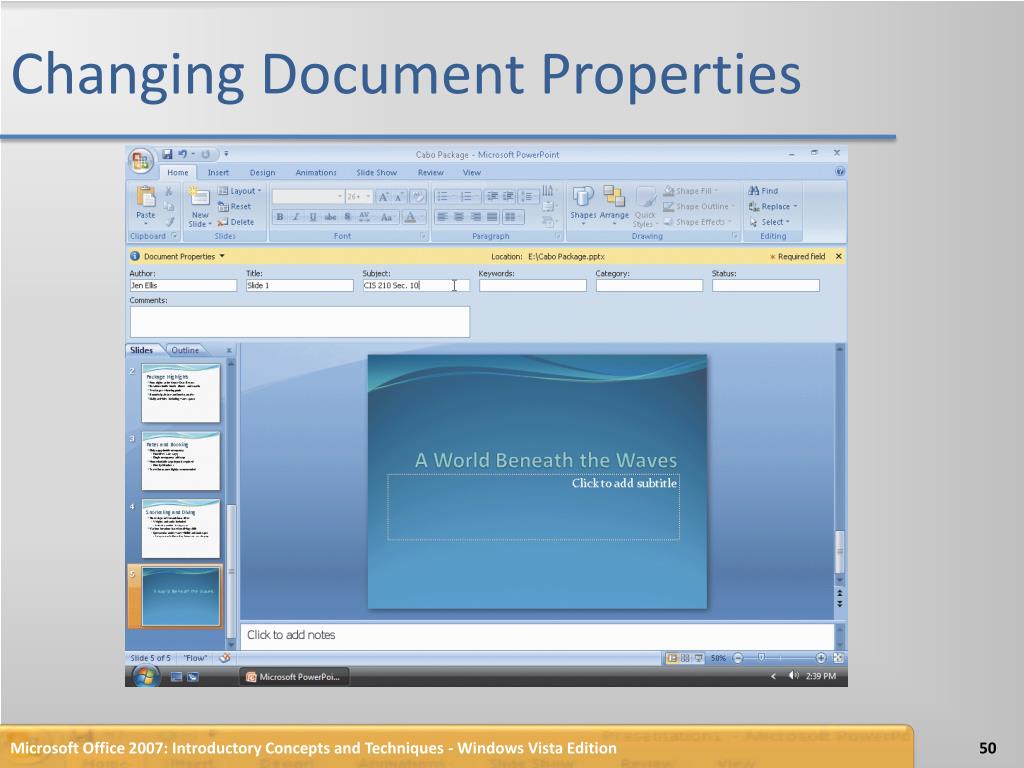
Task: Click the Format Painter brush icon
Action: pyautogui.click(x=170, y=222)
